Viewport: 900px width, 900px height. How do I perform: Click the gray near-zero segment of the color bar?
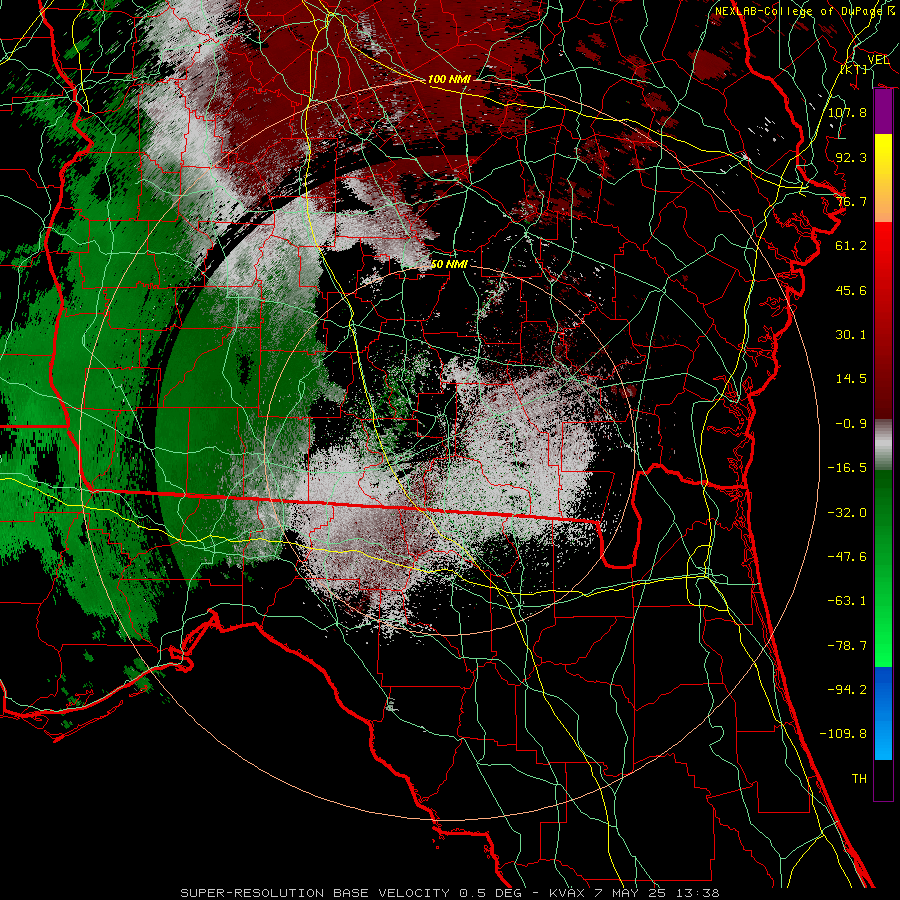(883, 445)
